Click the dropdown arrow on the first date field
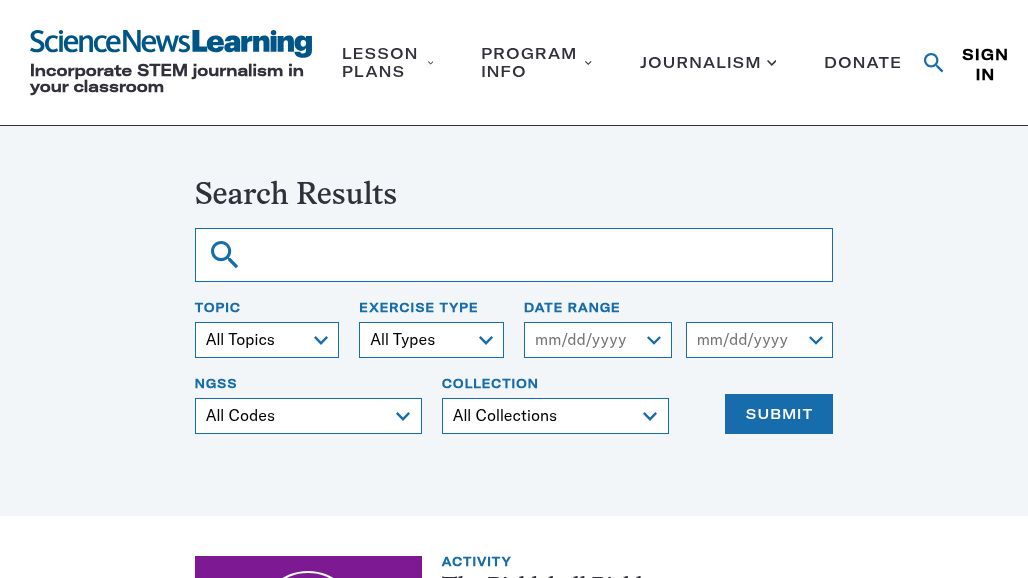 [654, 340]
